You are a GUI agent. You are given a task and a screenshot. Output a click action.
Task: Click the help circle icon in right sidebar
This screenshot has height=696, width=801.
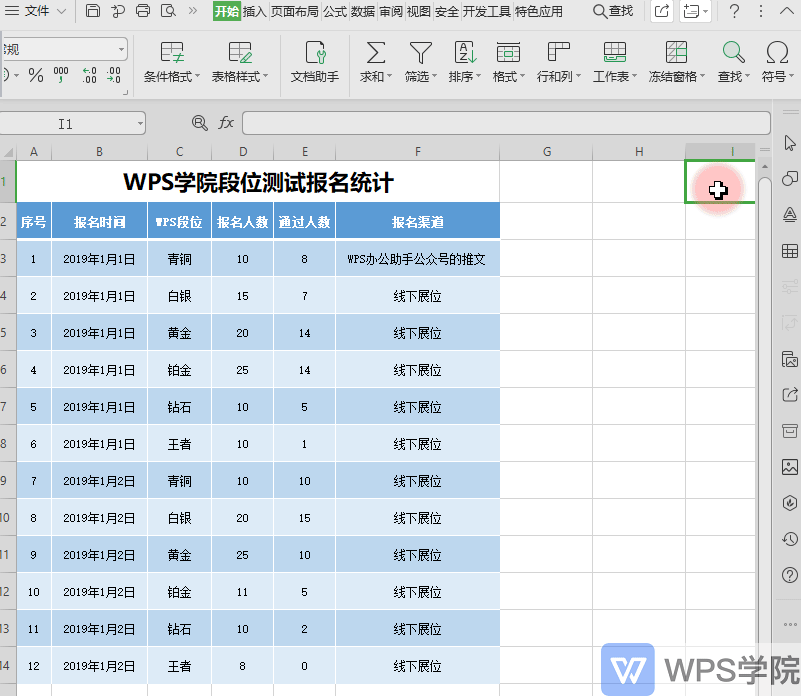pyautogui.click(x=790, y=575)
